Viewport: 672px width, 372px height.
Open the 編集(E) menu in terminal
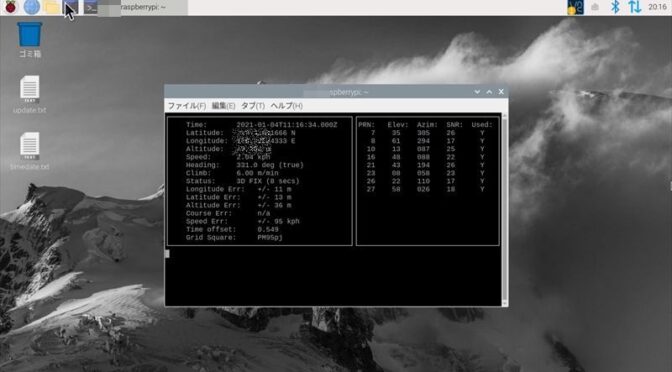point(223,105)
